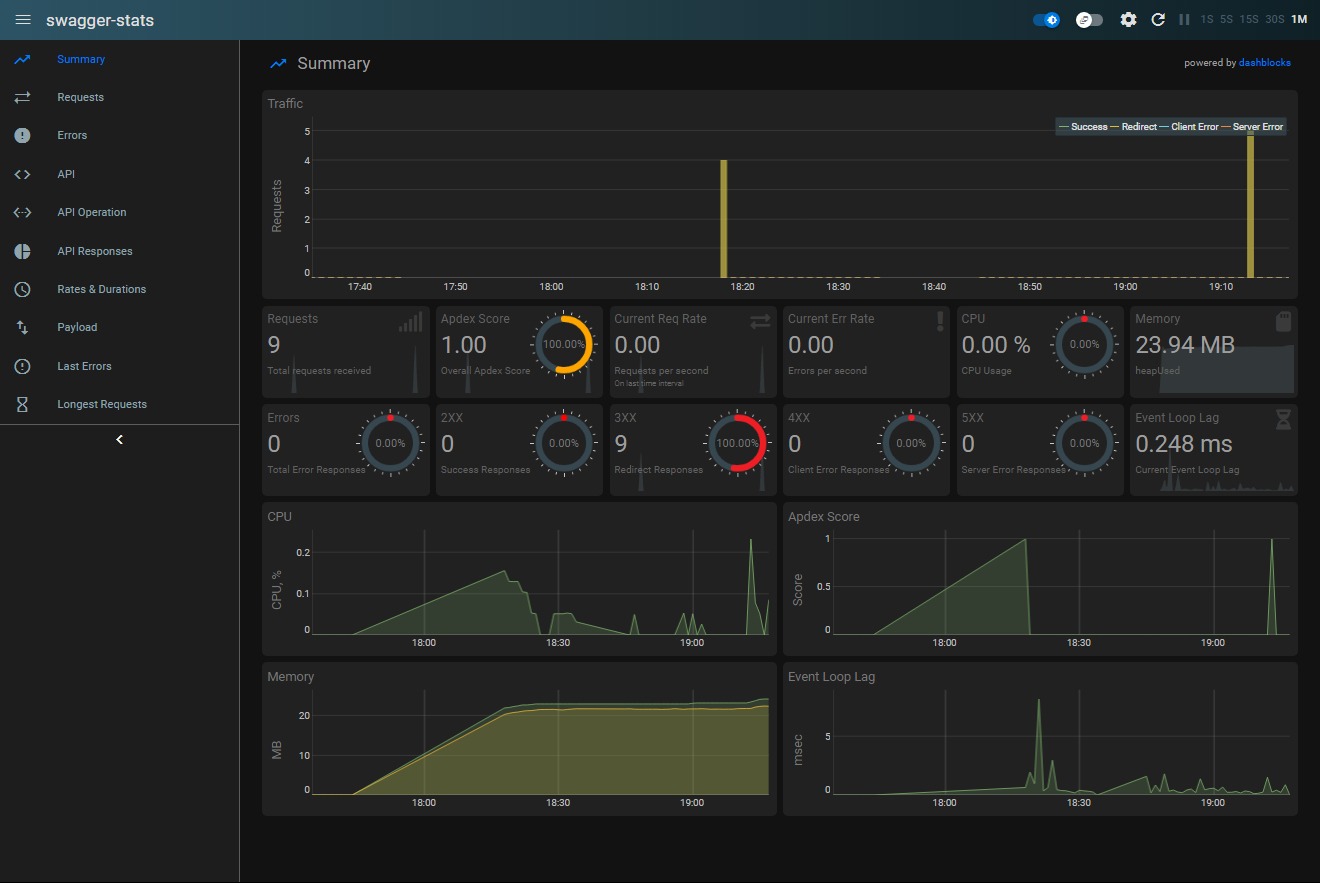The width and height of the screenshot is (1320, 883).
Task: Click the 3XX Redirect Responses card
Action: [x=692, y=450]
